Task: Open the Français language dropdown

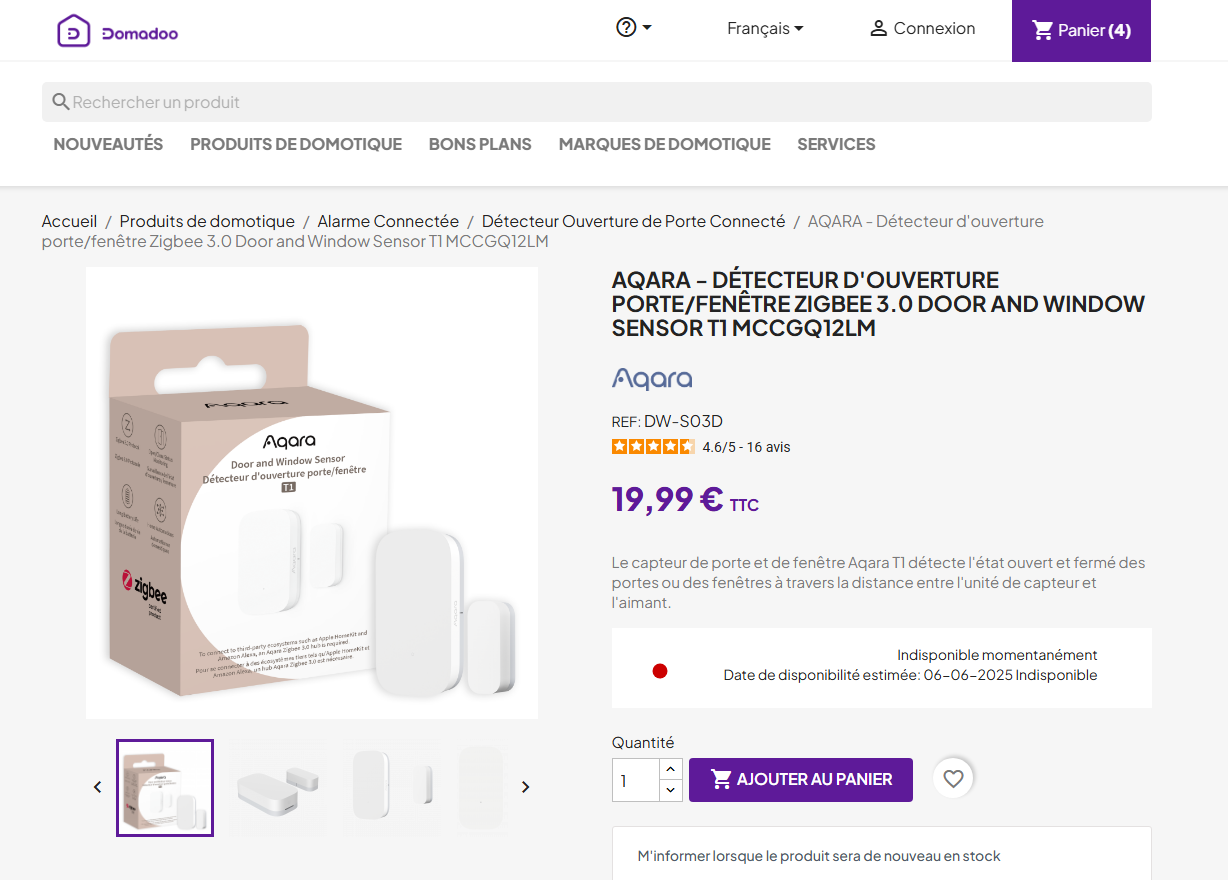Action: 765,29
